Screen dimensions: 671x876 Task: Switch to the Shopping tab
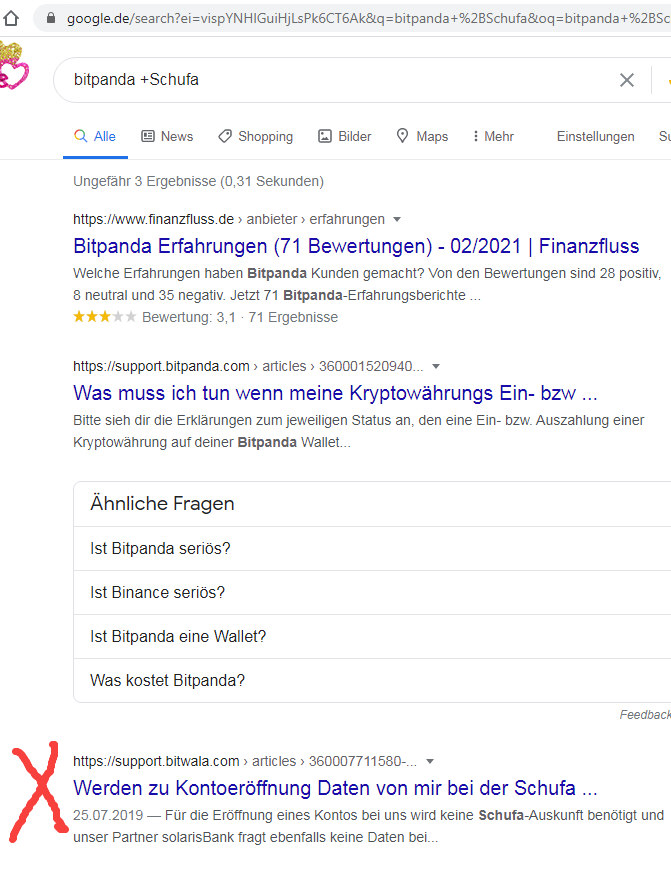coord(255,136)
